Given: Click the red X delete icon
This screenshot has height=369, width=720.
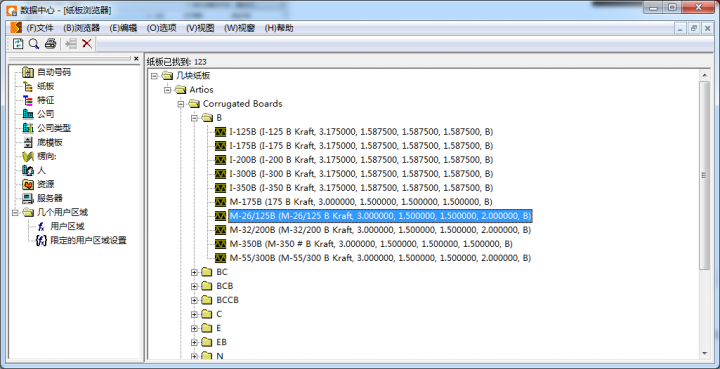Looking at the screenshot, I should pos(87,44).
